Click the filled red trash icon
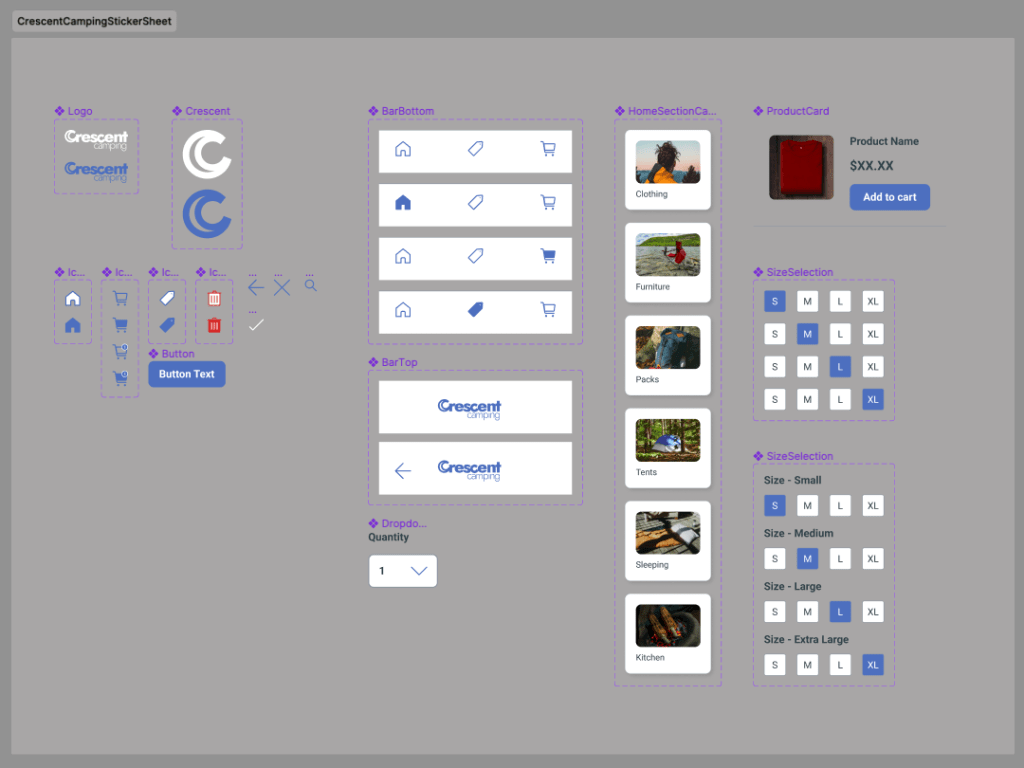This screenshot has width=1024, height=768. [x=214, y=325]
